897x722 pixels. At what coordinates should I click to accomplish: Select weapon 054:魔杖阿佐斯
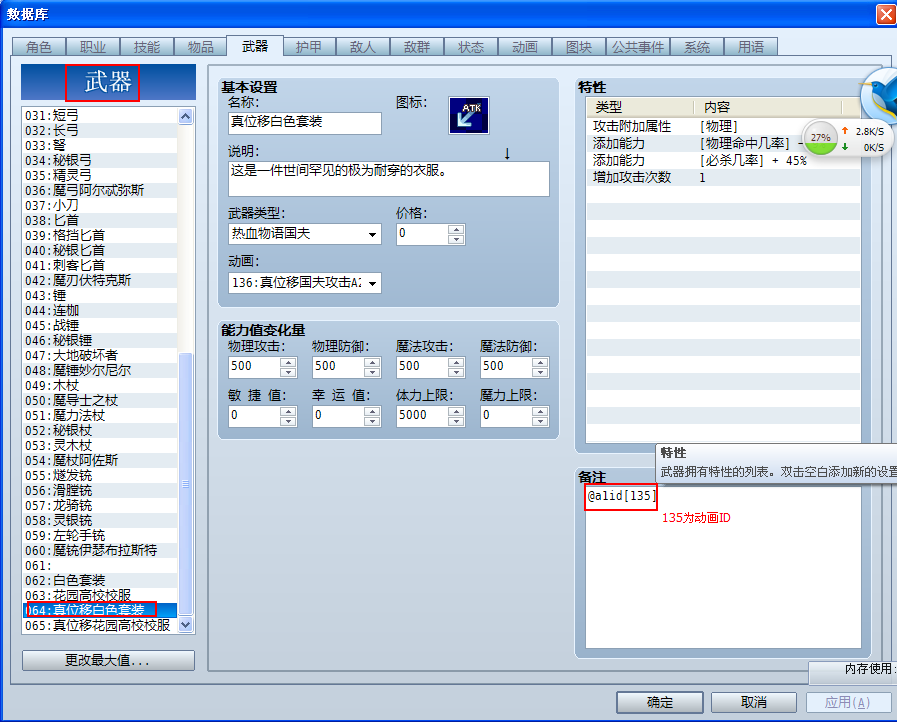click(100, 461)
